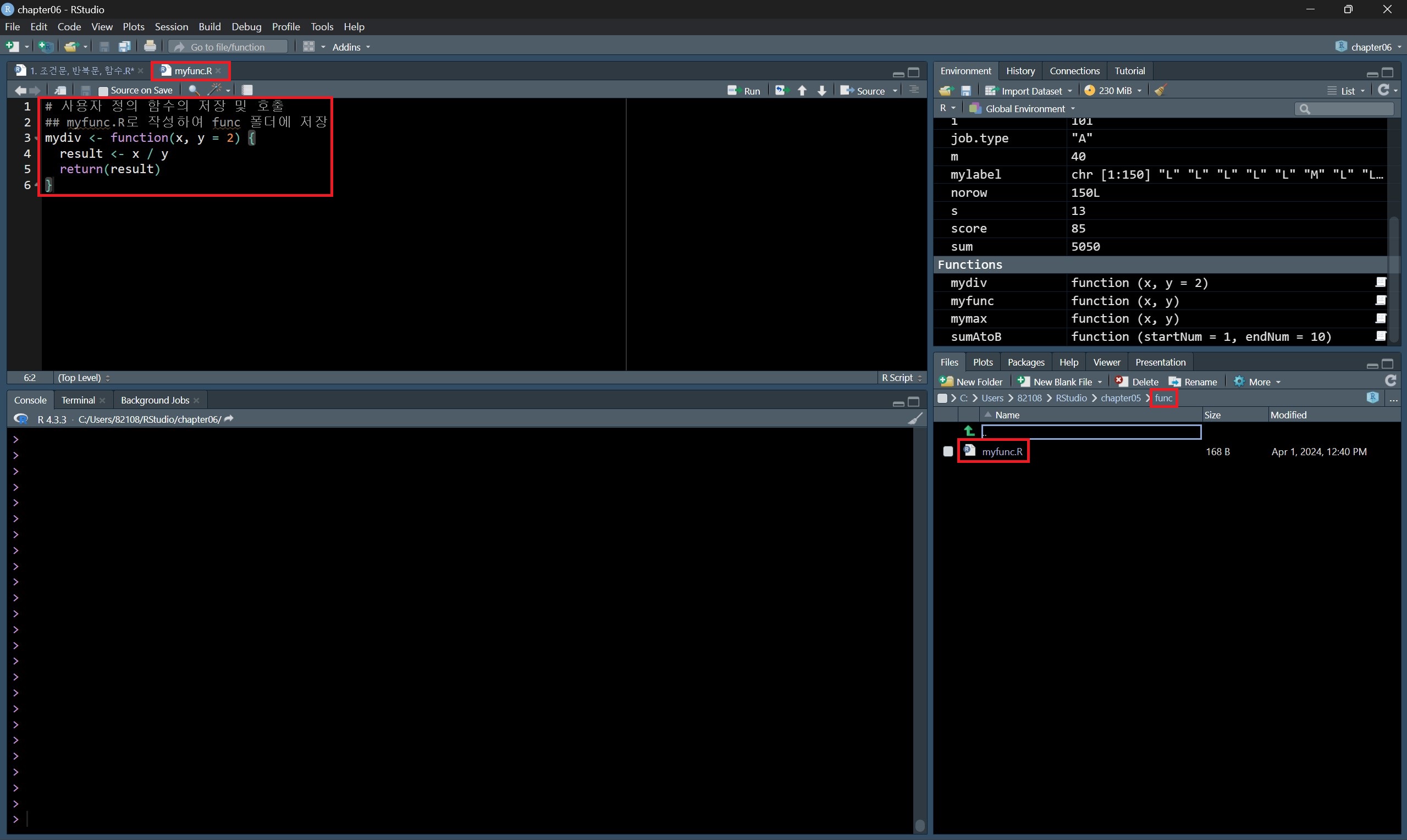Screen dimensions: 1407x840
Task: Click the print icon in main toolbar
Action: 150,46
